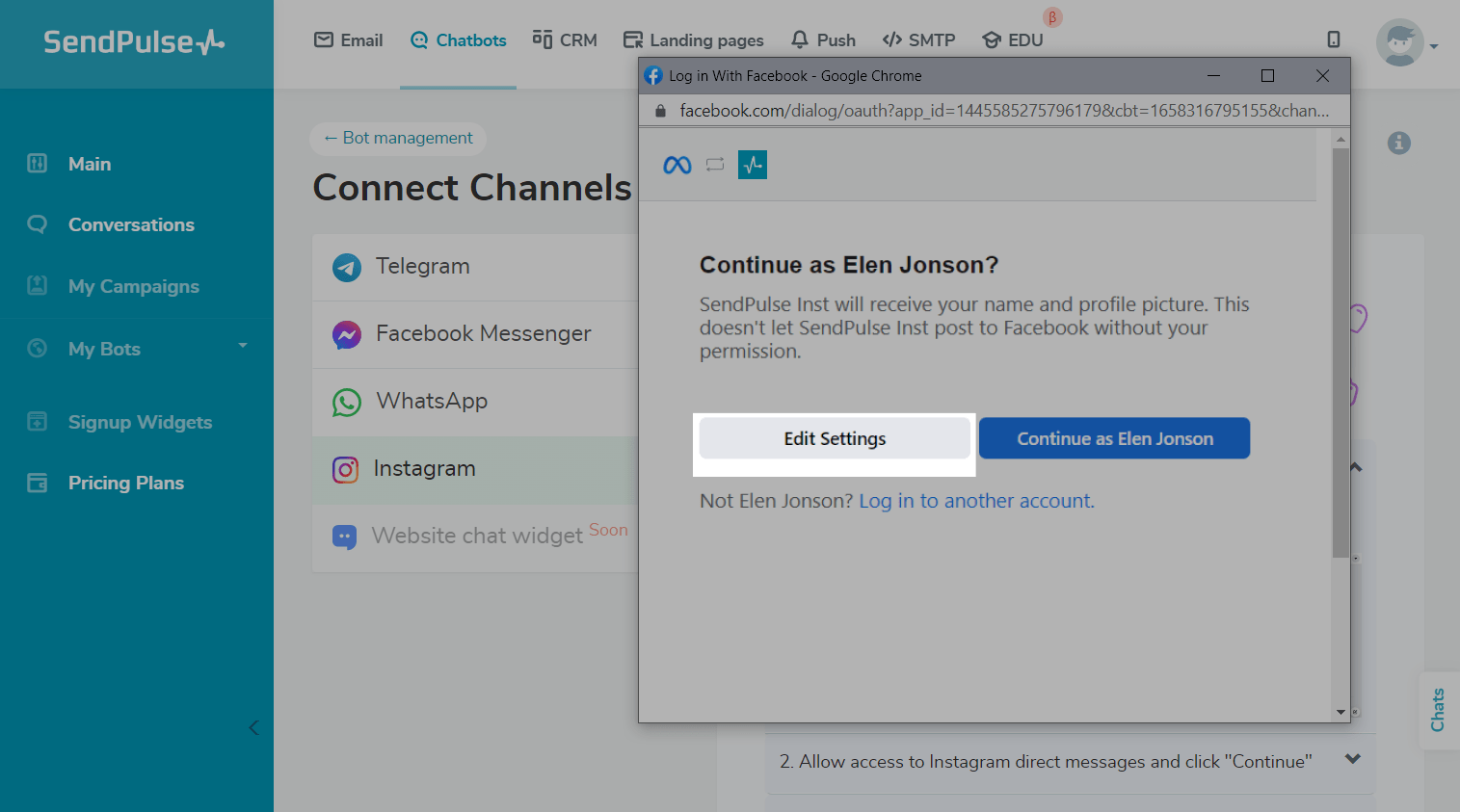Viewport: 1460px width, 812px height.
Task: Click Continue as Elen Jonson button
Action: pos(1114,439)
